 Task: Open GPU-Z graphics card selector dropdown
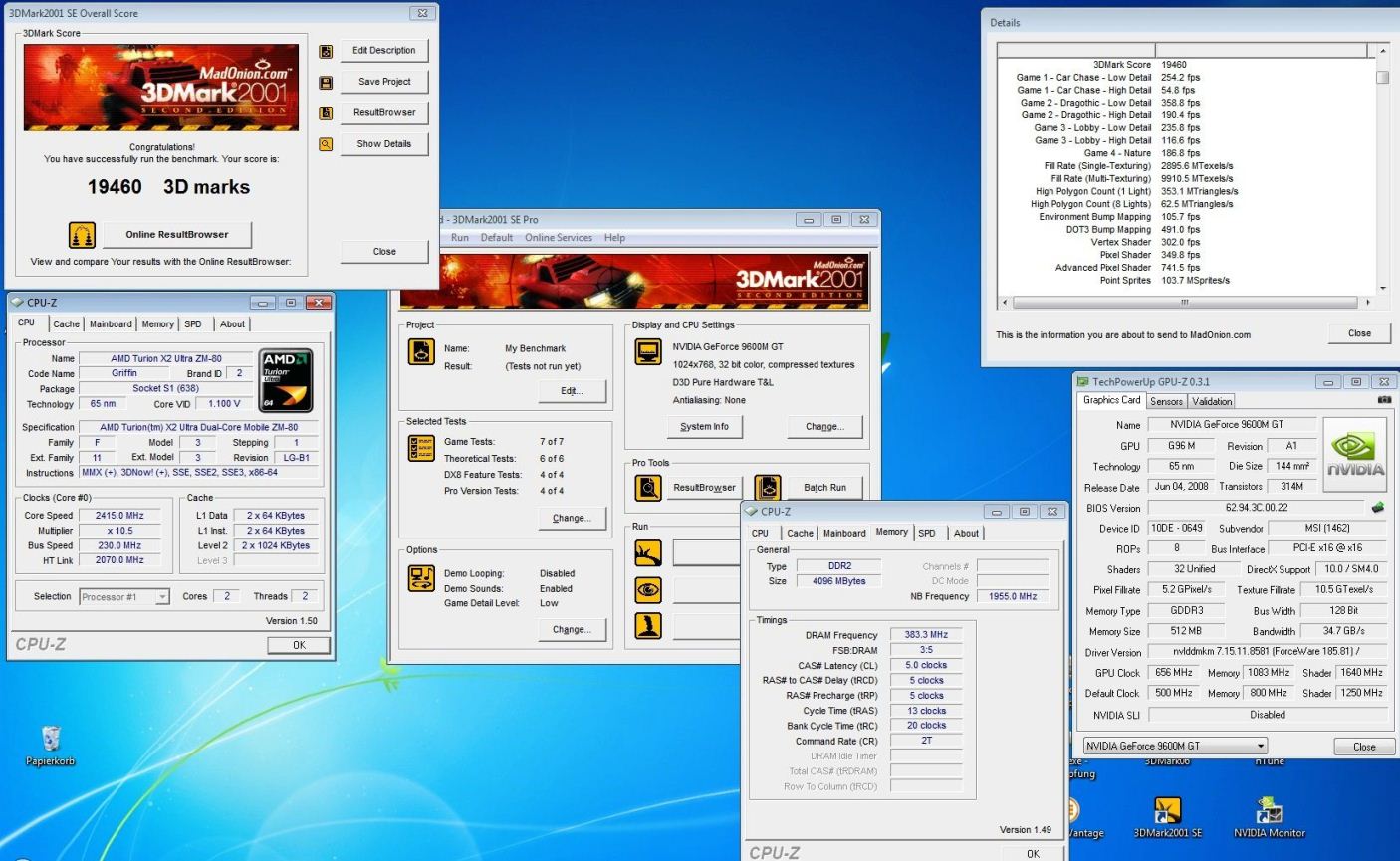coord(1175,746)
